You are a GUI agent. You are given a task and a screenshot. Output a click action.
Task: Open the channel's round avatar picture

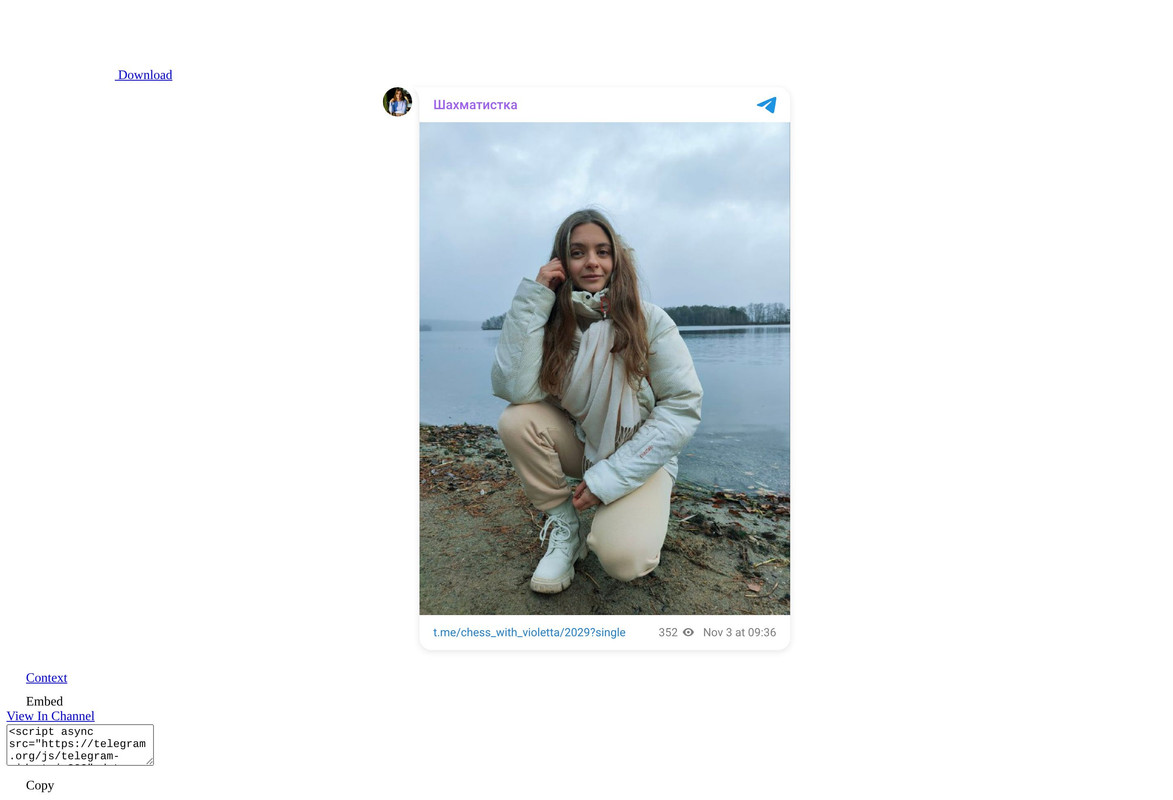397,102
